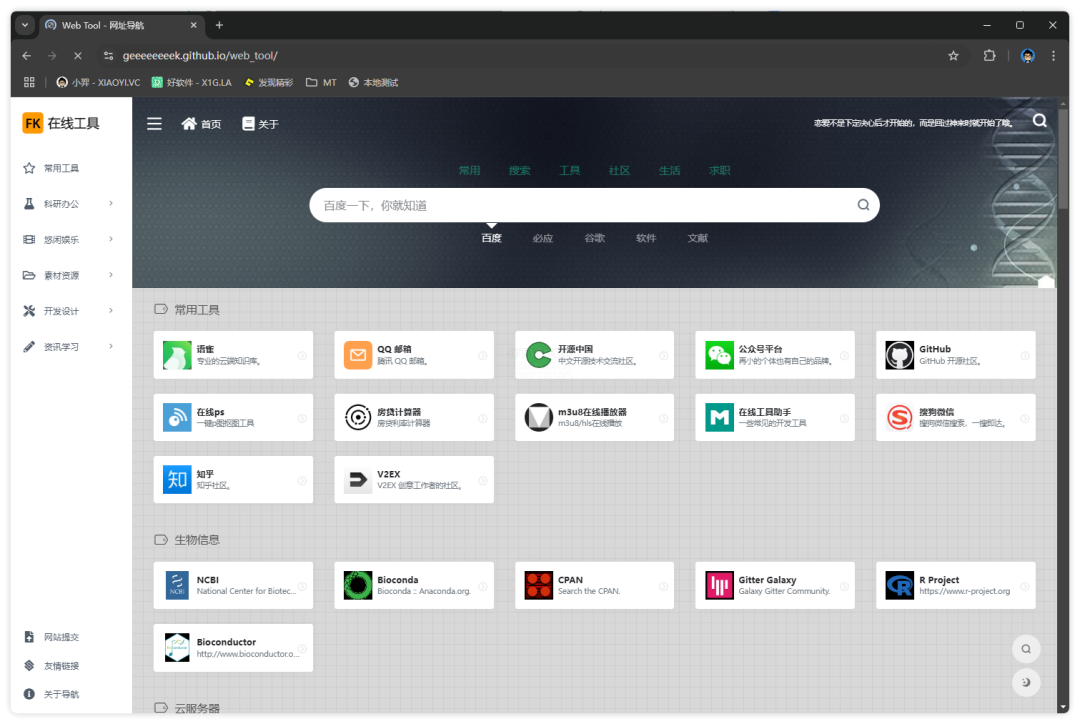Screen dimensions: 1080x724
Task: Open browser extensions puzzle icon
Action: coord(990,56)
